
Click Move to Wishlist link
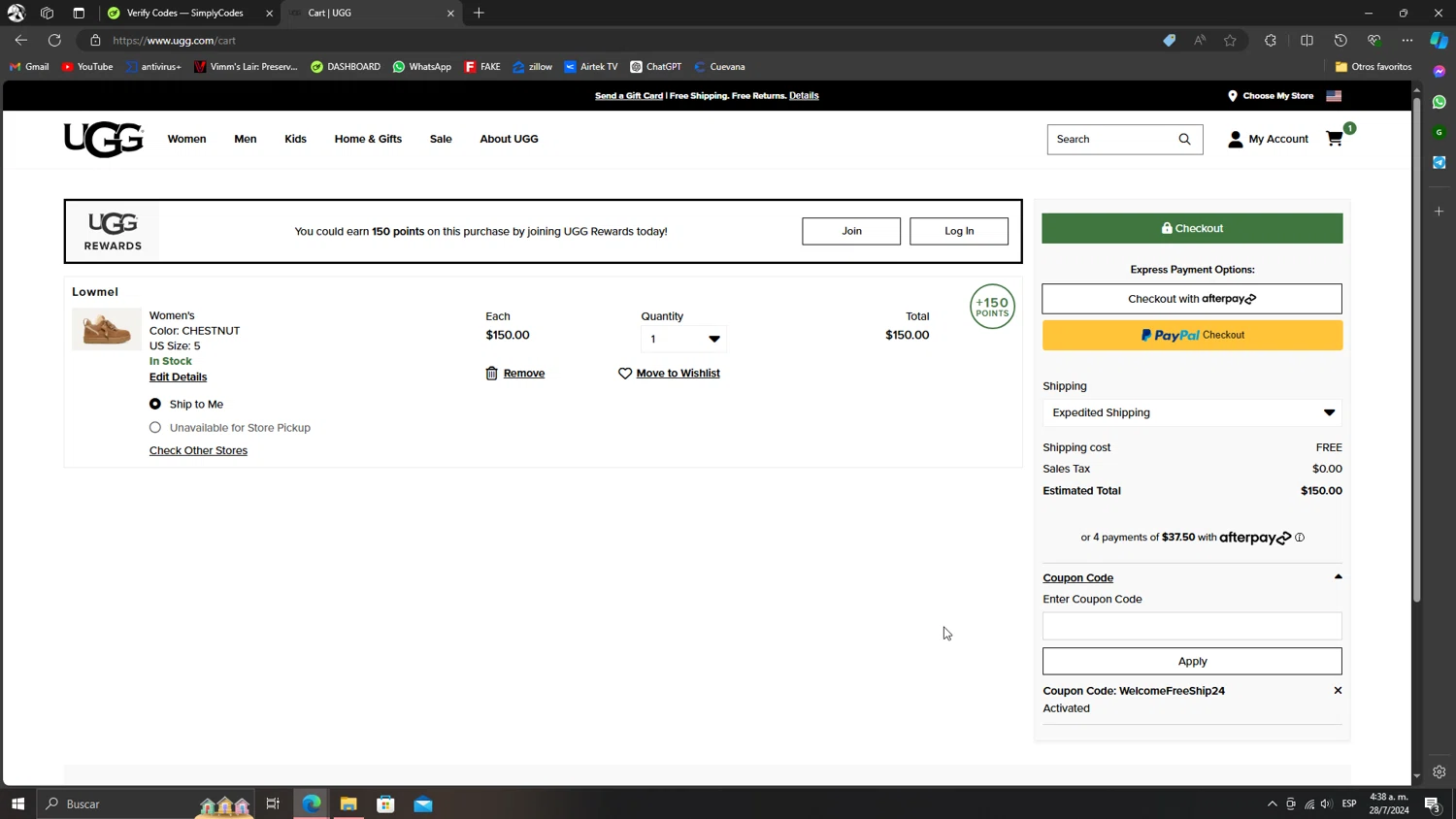point(678,374)
